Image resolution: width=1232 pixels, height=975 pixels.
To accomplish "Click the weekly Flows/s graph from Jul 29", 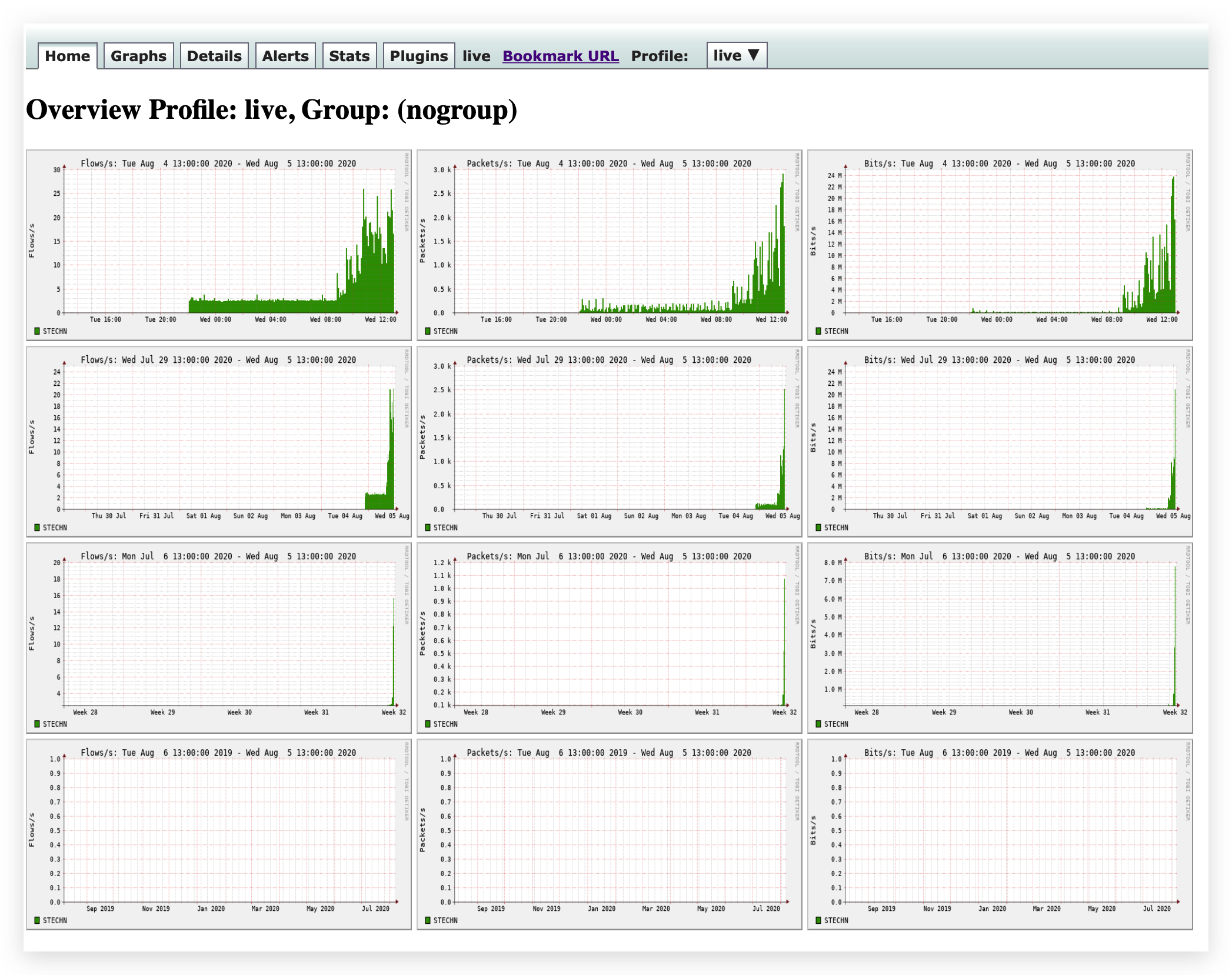I will tap(218, 441).
